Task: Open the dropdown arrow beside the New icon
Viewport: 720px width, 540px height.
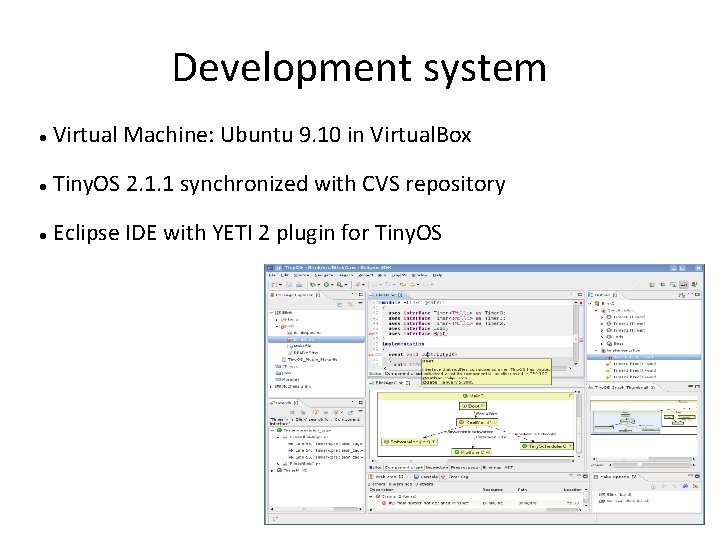Action: pyautogui.click(x=280, y=285)
